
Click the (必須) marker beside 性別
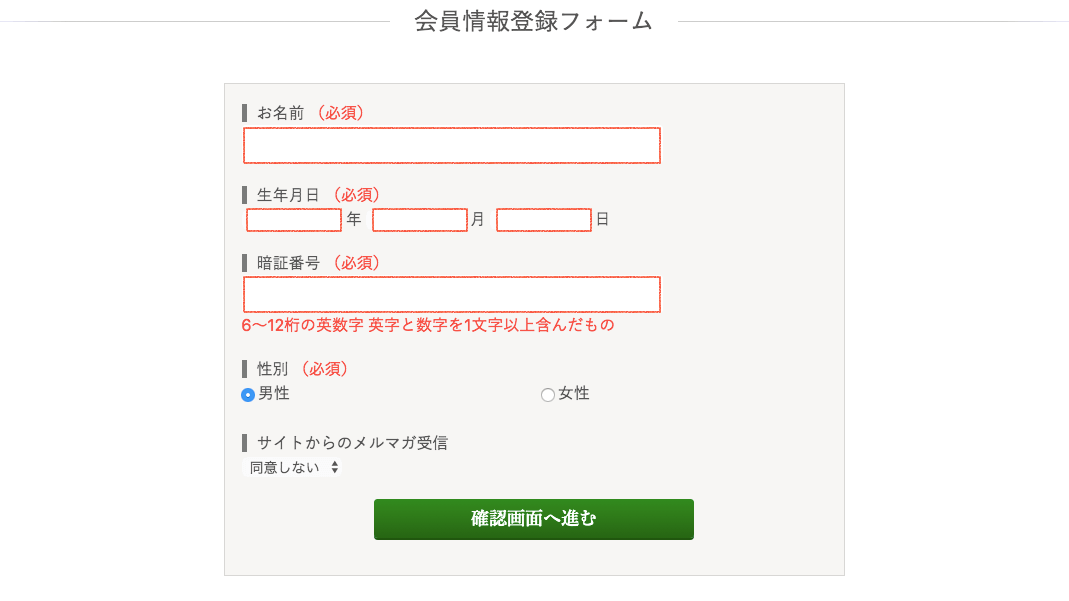point(327,369)
